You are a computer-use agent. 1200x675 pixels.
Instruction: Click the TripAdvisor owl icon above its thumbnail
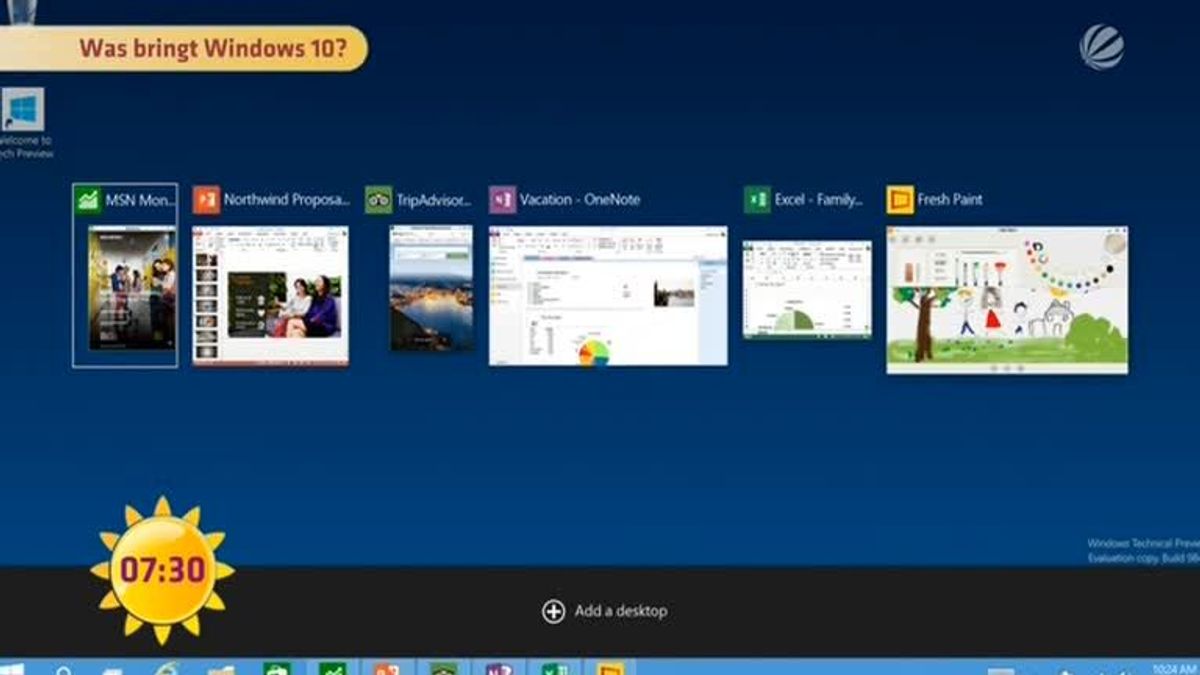point(378,200)
